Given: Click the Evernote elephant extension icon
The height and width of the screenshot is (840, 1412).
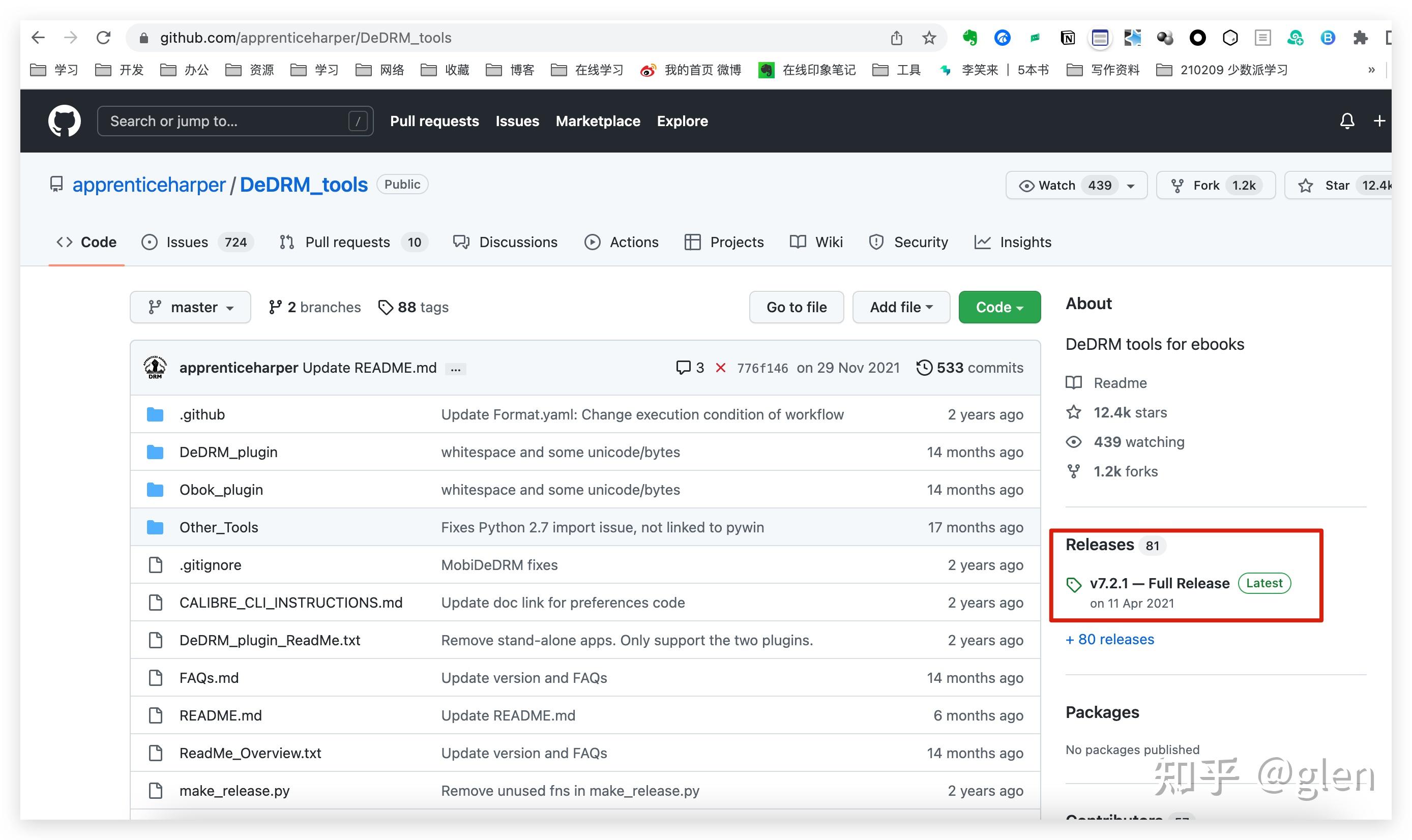Looking at the screenshot, I should (x=970, y=38).
